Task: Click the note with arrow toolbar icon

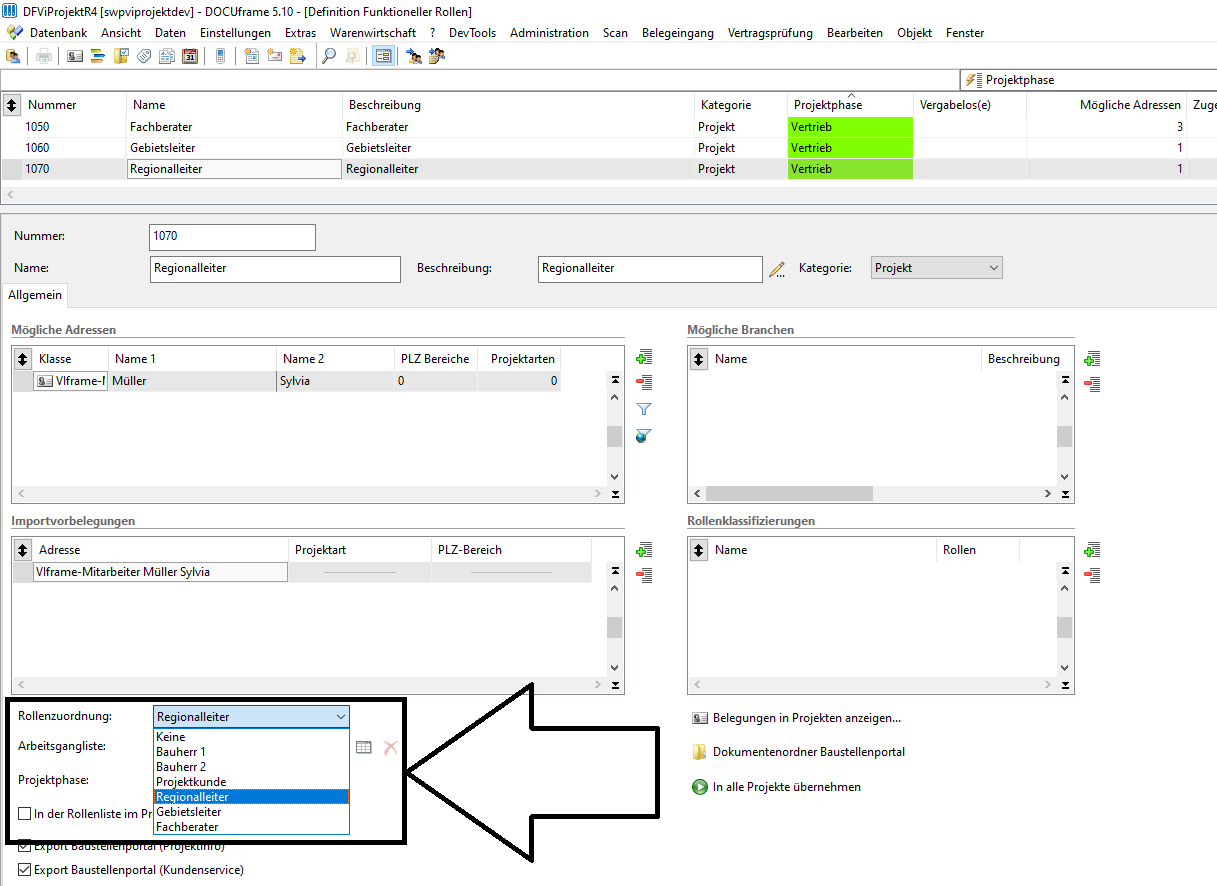Action: 297,56
